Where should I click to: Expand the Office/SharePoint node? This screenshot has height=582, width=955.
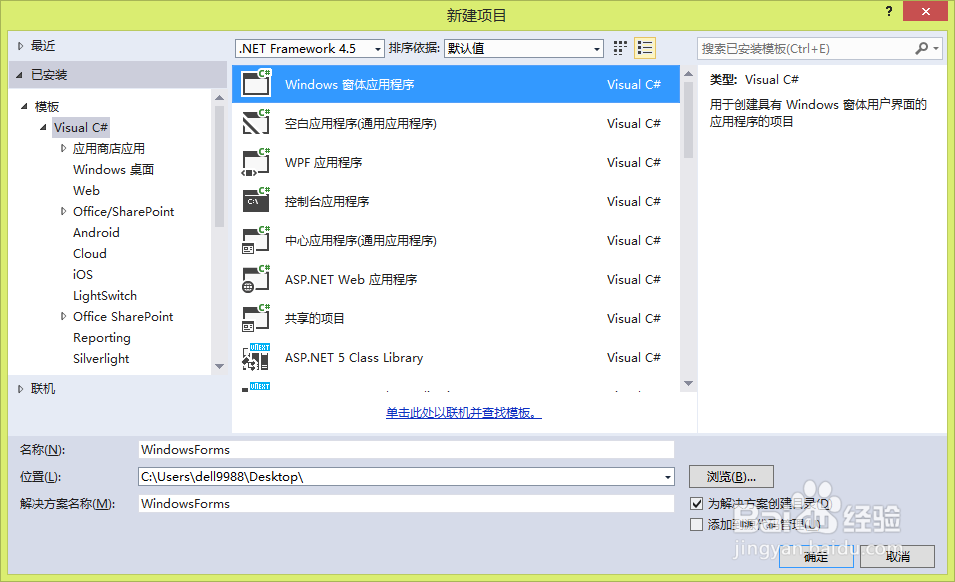pyautogui.click(x=63, y=211)
